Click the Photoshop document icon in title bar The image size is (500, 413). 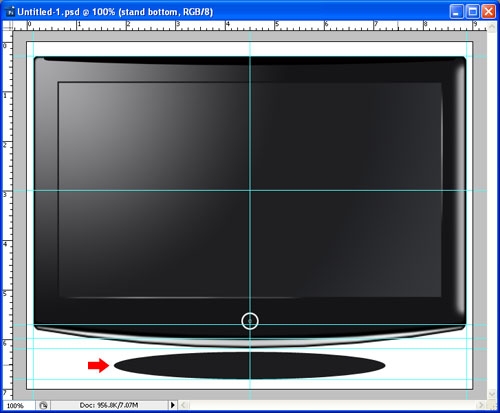click(x=10, y=12)
